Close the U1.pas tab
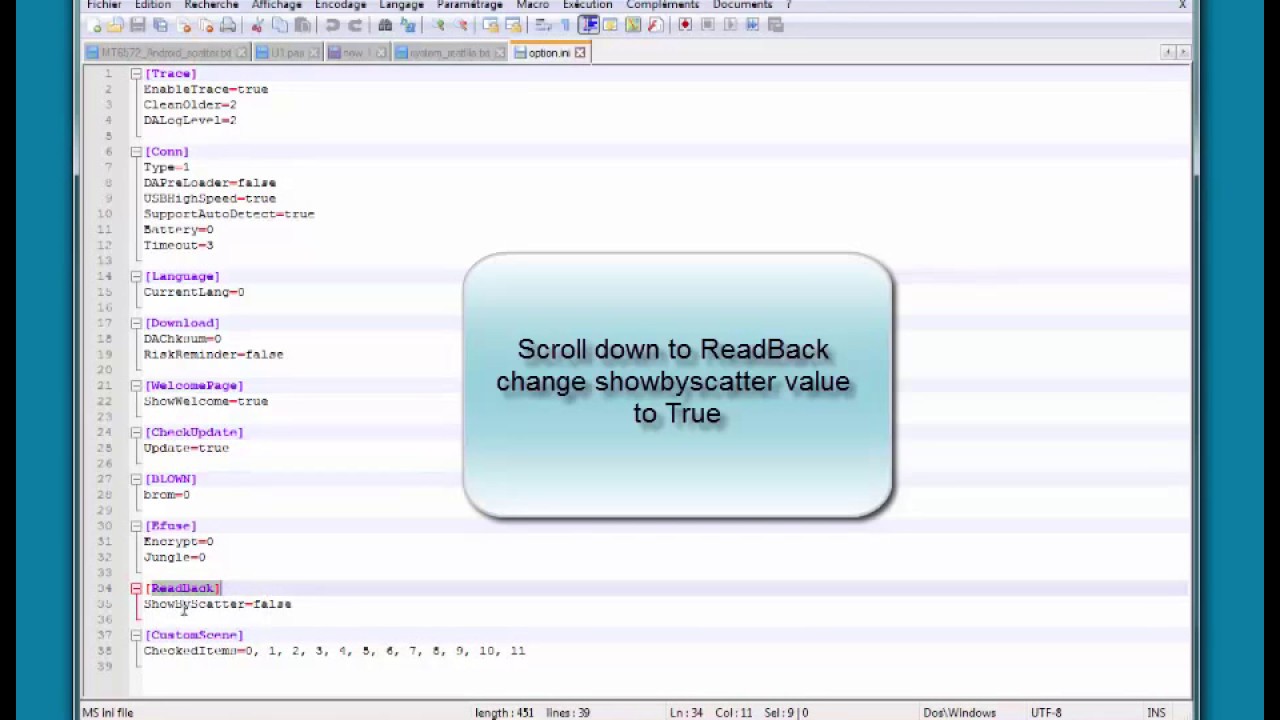This screenshot has width=1280, height=720. 314,53
